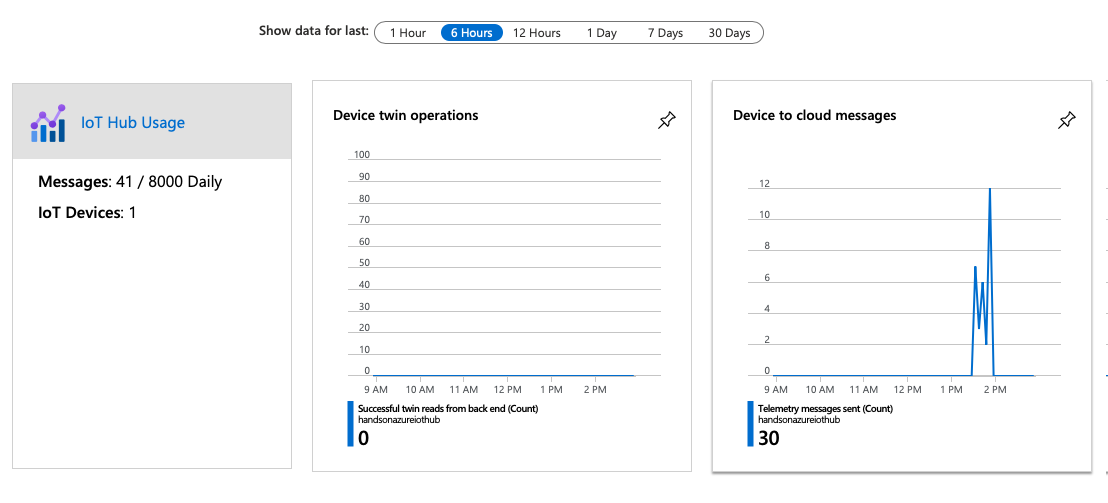Screen dimensions: 1108x503
Task: Click the blue twin reads legend swatch
Action: point(350,424)
